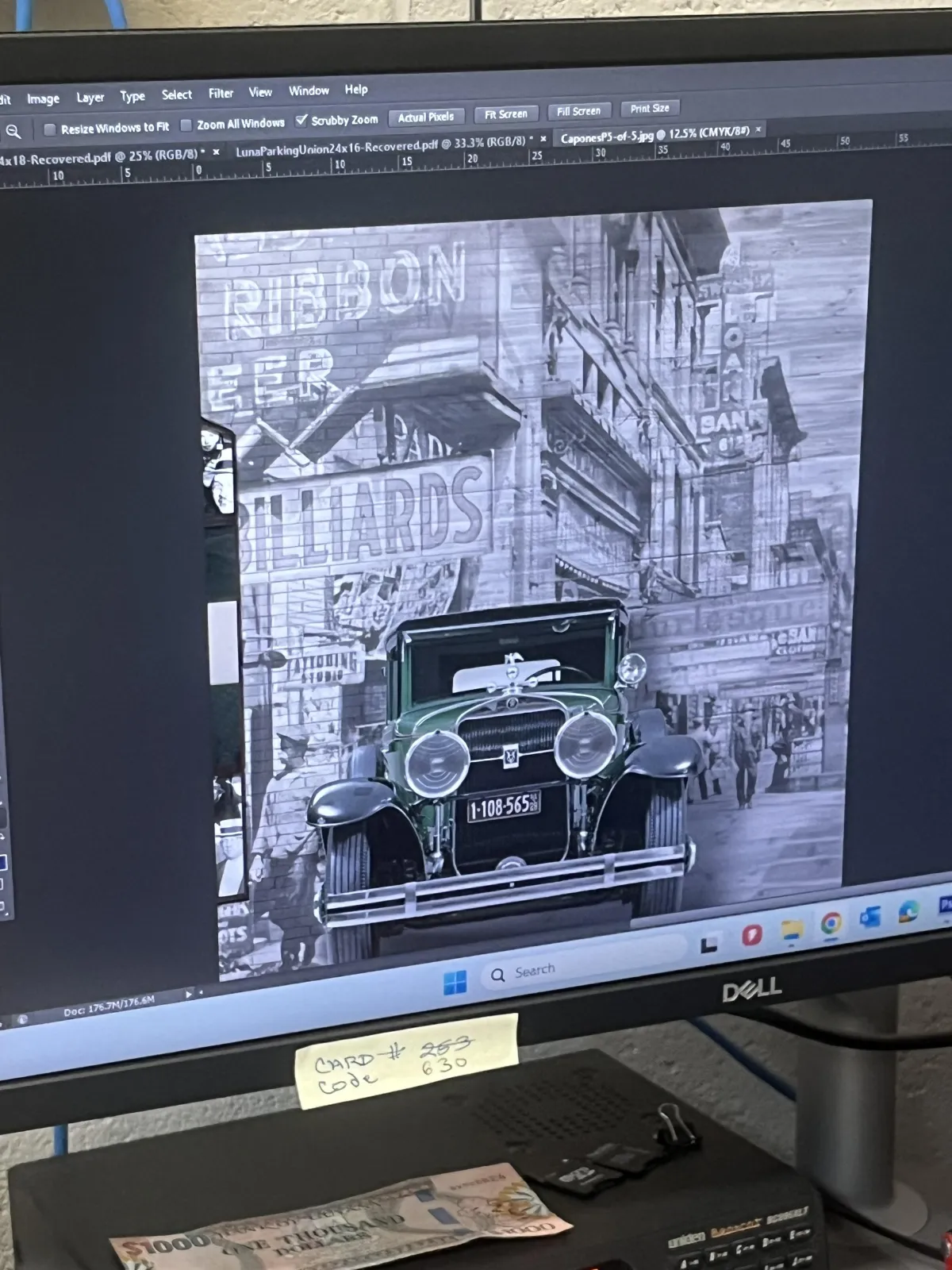Open the Filter menu

[221, 93]
